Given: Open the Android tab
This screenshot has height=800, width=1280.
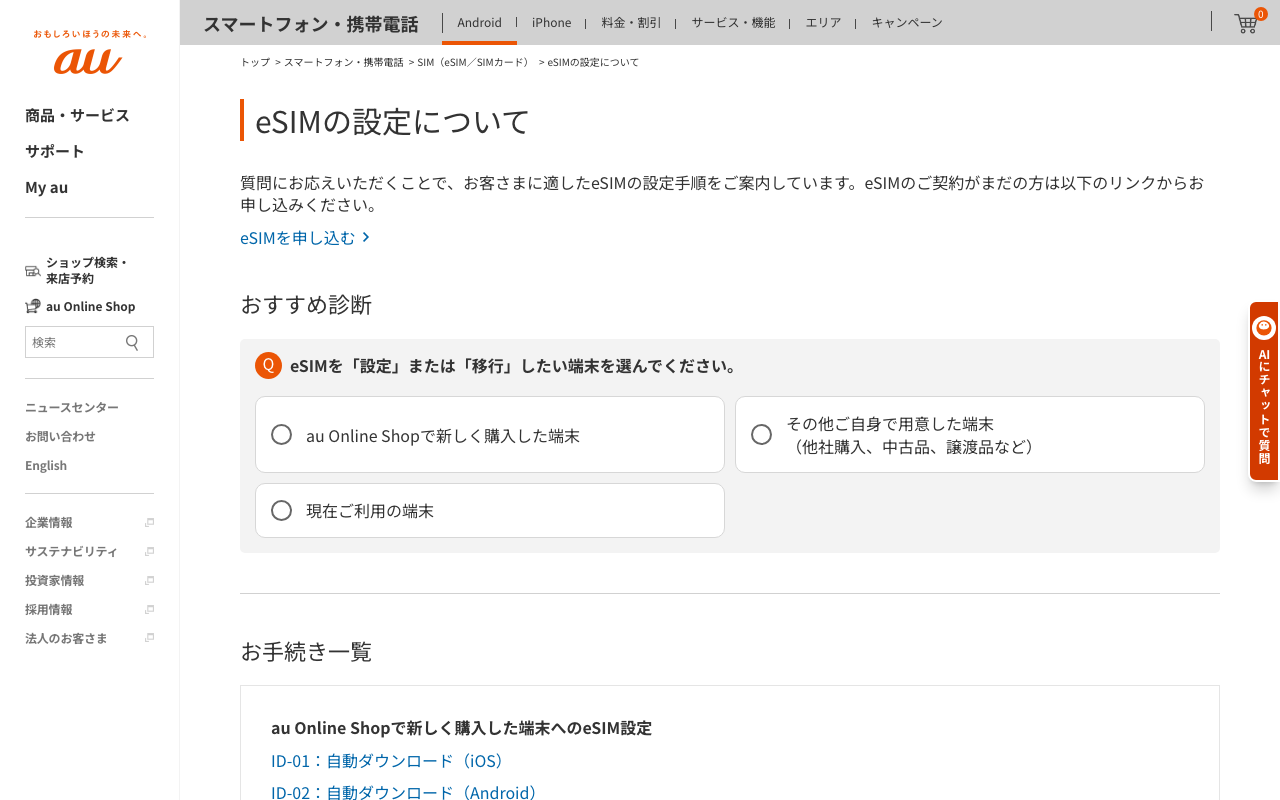Looking at the screenshot, I should 479,22.
